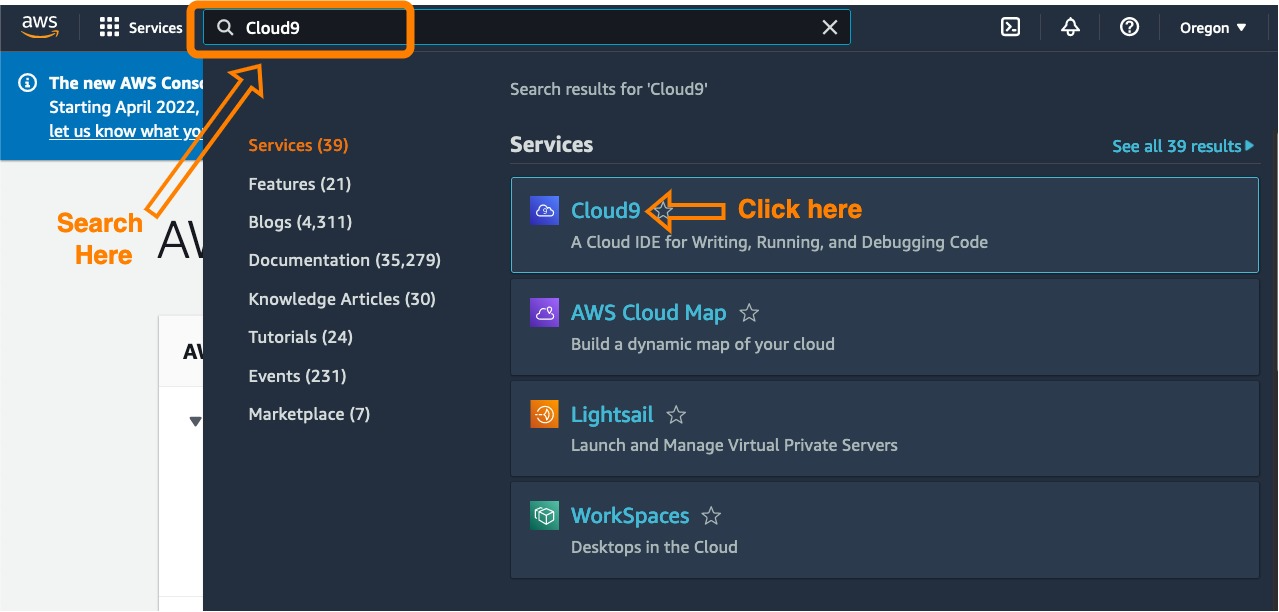Screen dimensions: 1279x612
Task: Open the notifications bell
Action: coord(1070,28)
